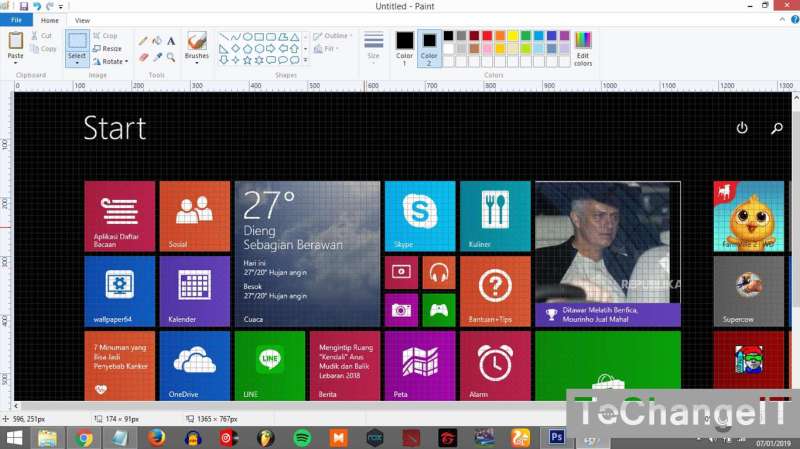Choose the Diamond shape

coord(235,49)
